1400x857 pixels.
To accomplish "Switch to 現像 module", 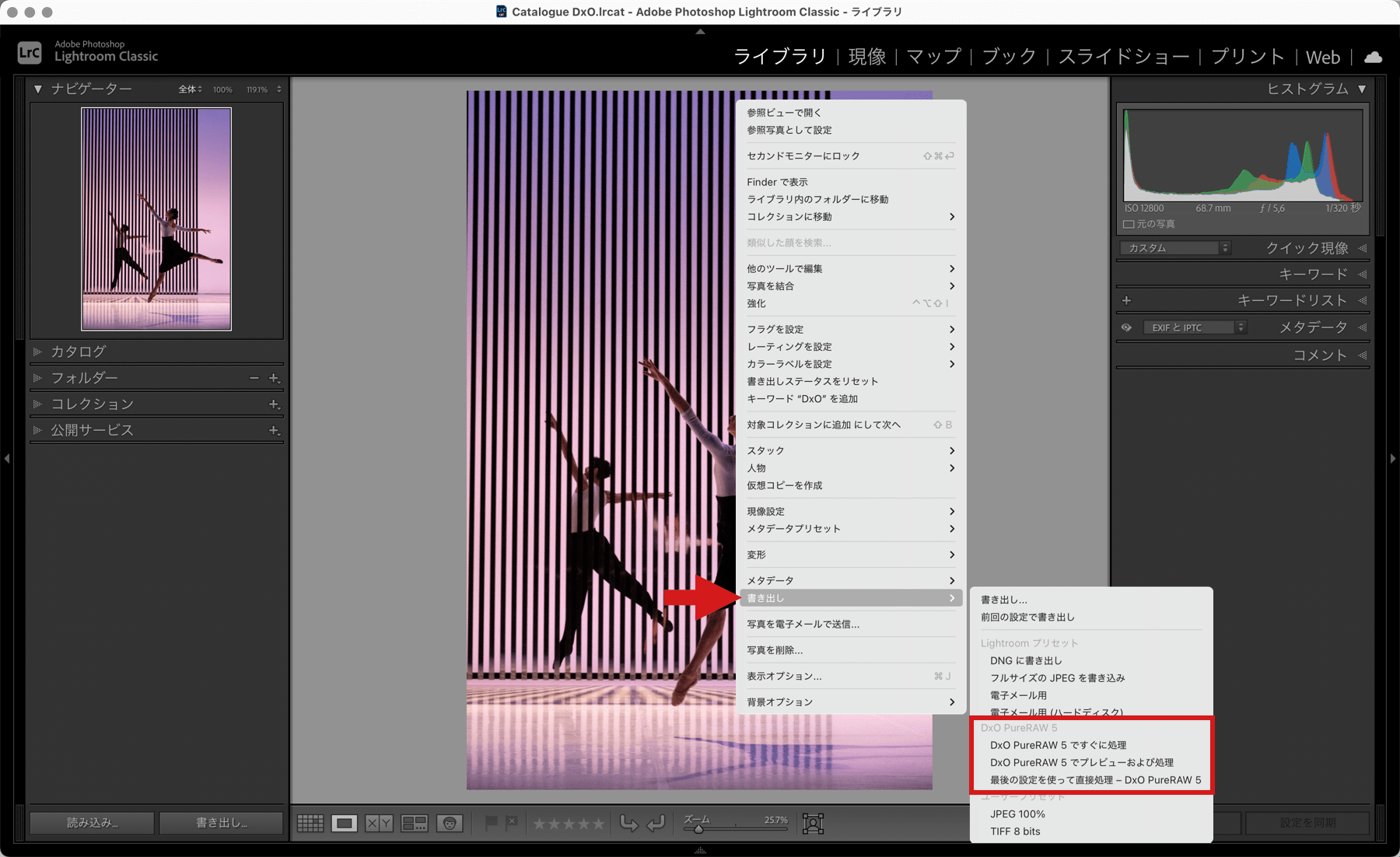I will coord(867,57).
